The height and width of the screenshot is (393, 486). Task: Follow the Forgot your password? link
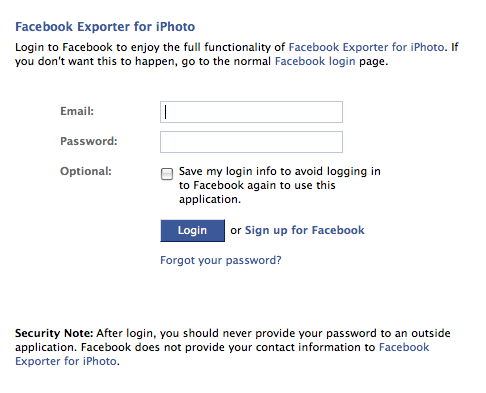(x=221, y=260)
